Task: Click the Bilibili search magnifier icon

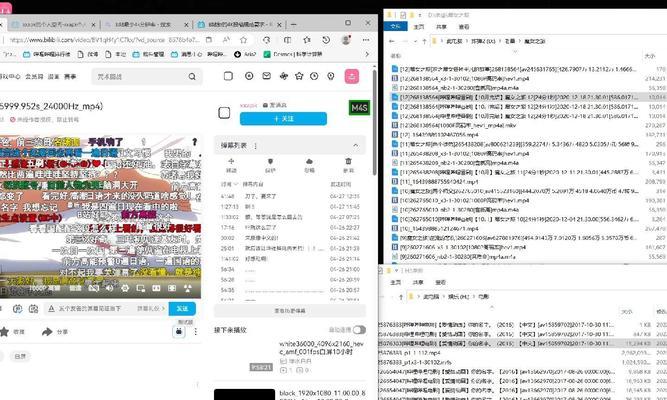Action: point(192,77)
